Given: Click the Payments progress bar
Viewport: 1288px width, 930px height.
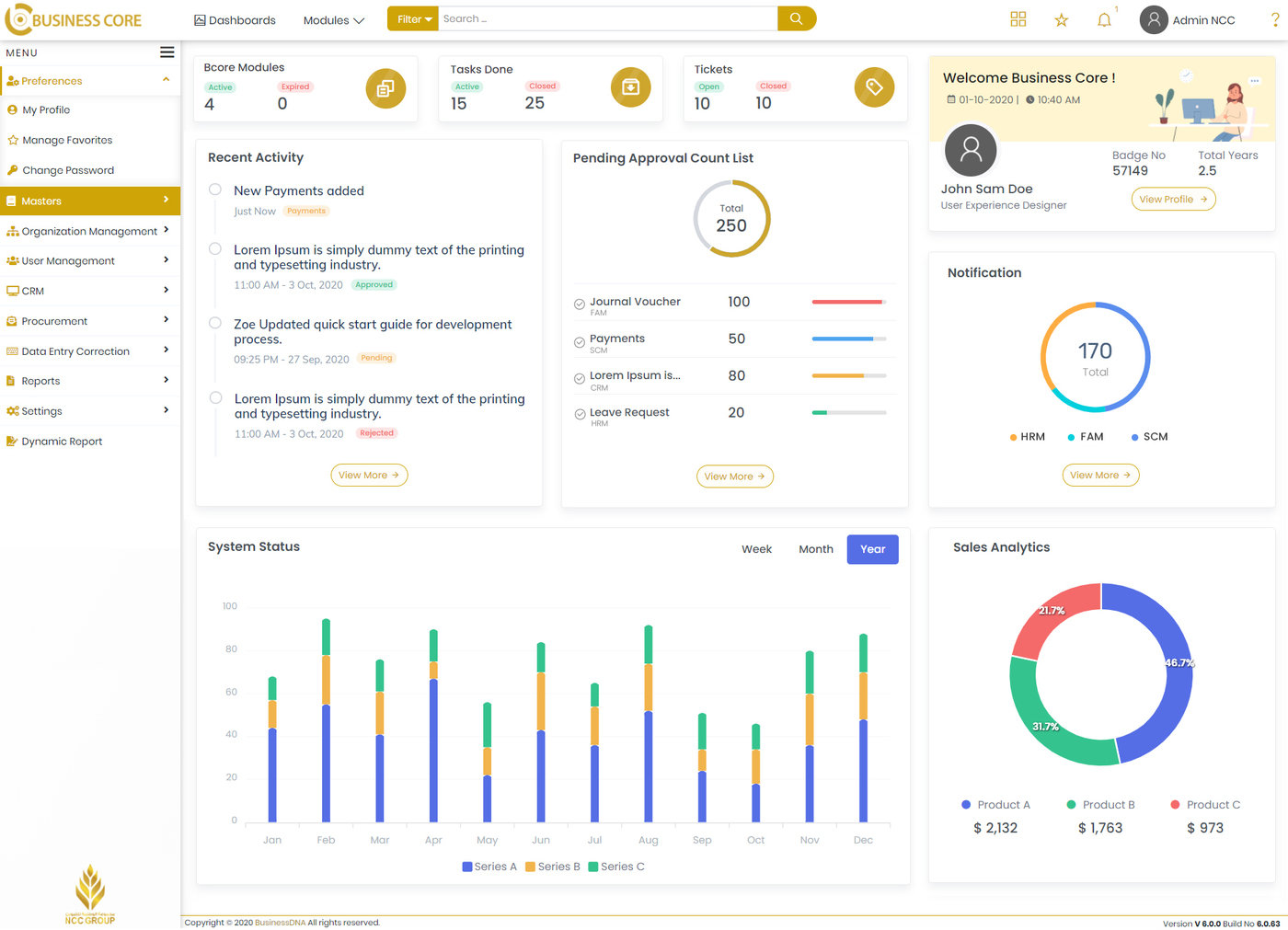Looking at the screenshot, I should pyautogui.click(x=847, y=339).
